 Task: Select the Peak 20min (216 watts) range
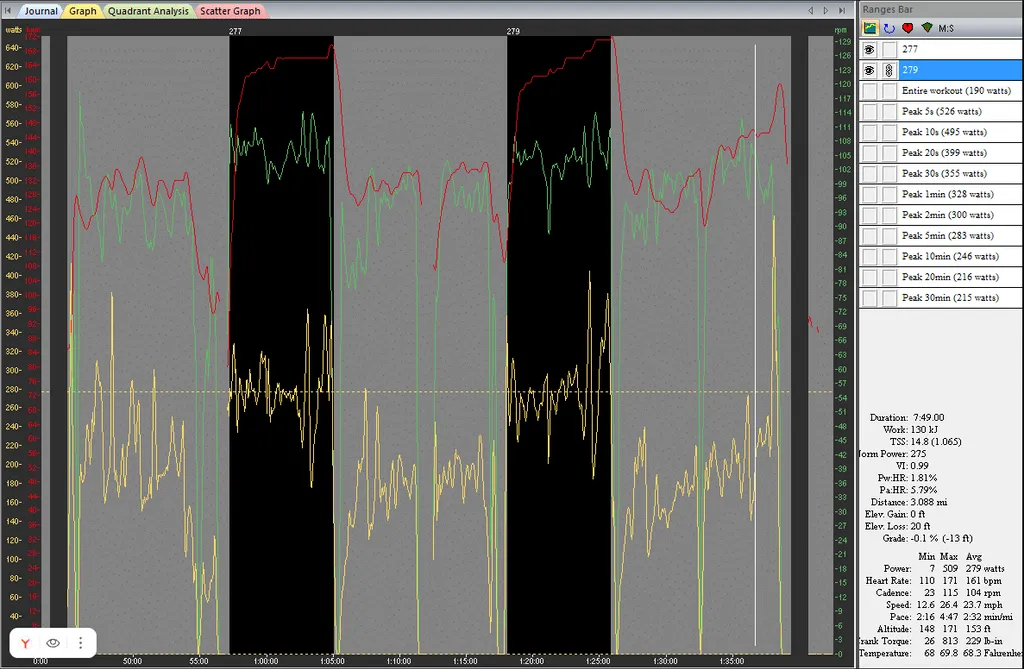point(949,277)
